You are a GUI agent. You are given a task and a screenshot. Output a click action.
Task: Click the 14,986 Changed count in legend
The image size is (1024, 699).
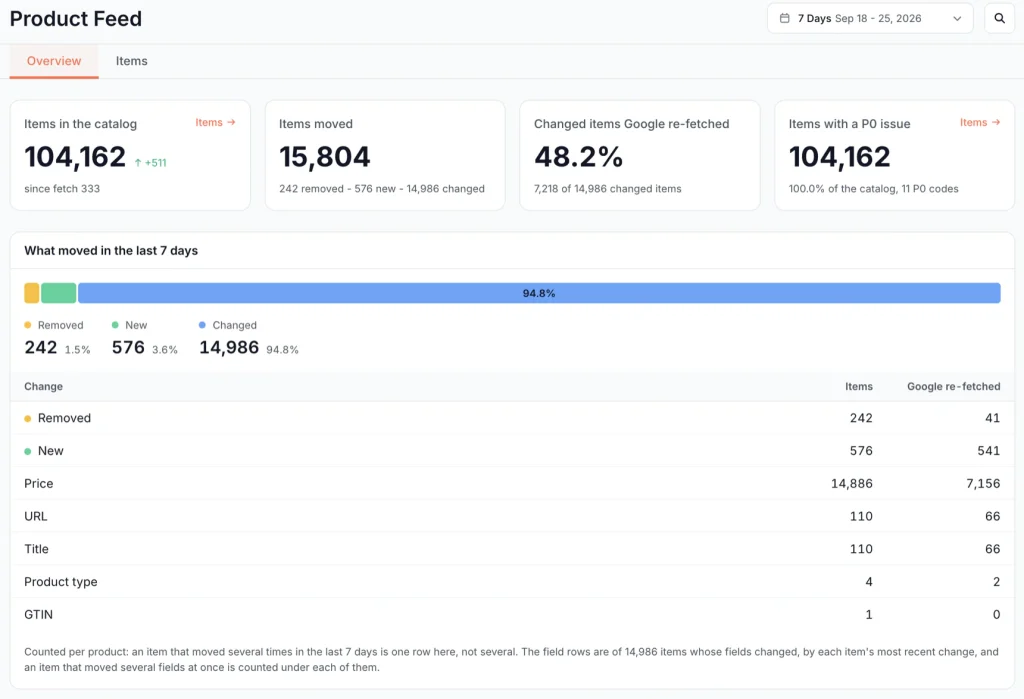(229, 347)
